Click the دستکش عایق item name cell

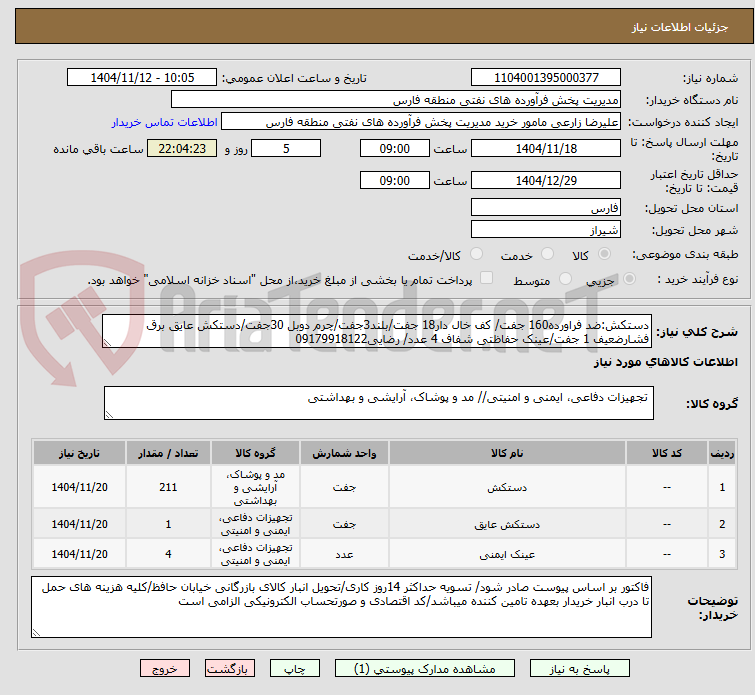click(507, 524)
